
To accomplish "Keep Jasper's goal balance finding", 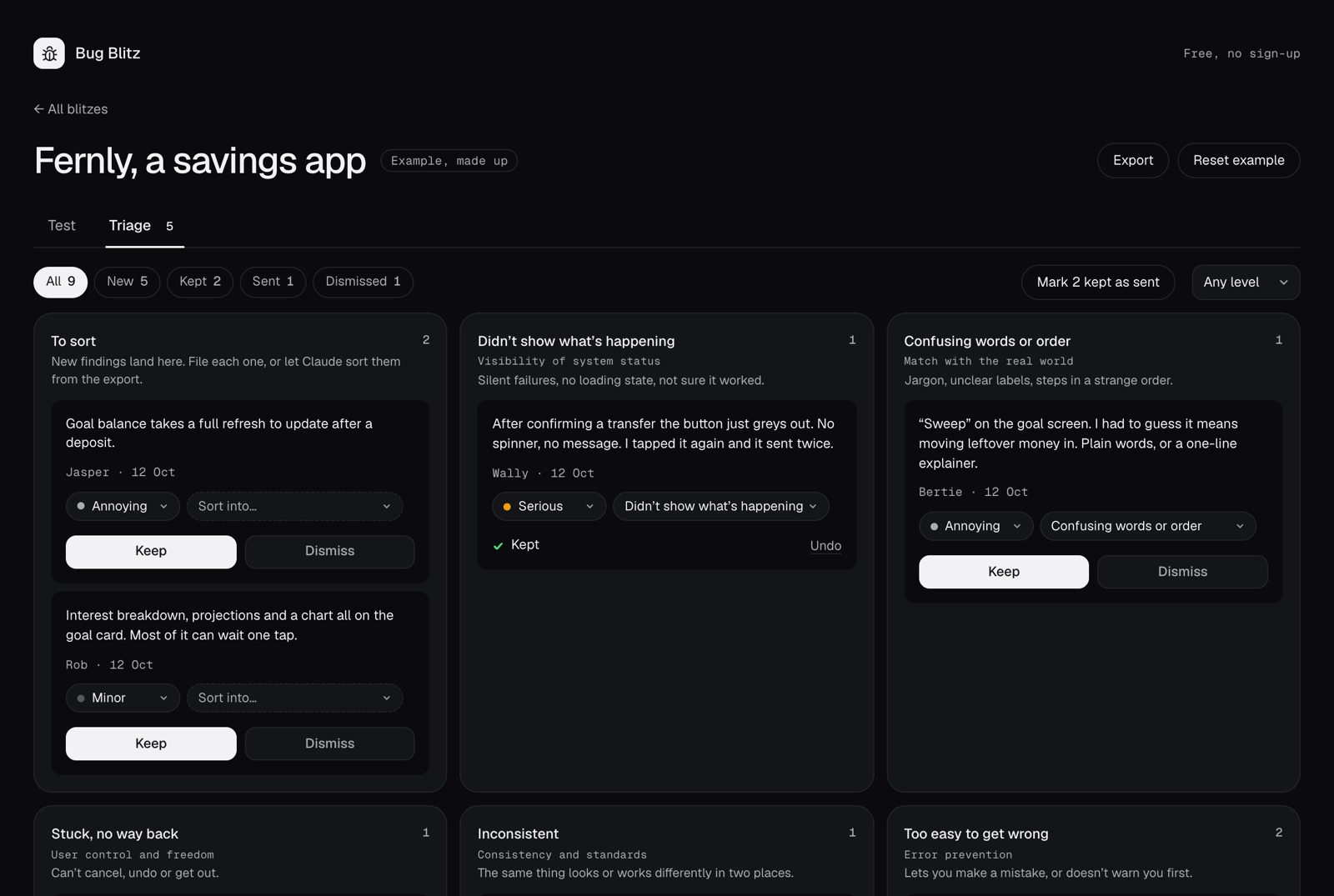I will coord(151,552).
